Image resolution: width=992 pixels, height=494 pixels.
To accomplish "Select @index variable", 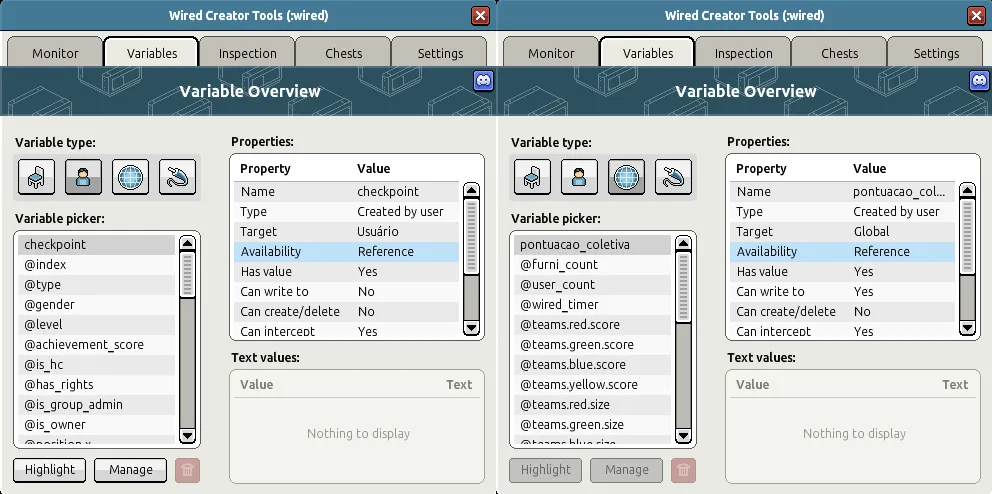I will tap(96, 264).
